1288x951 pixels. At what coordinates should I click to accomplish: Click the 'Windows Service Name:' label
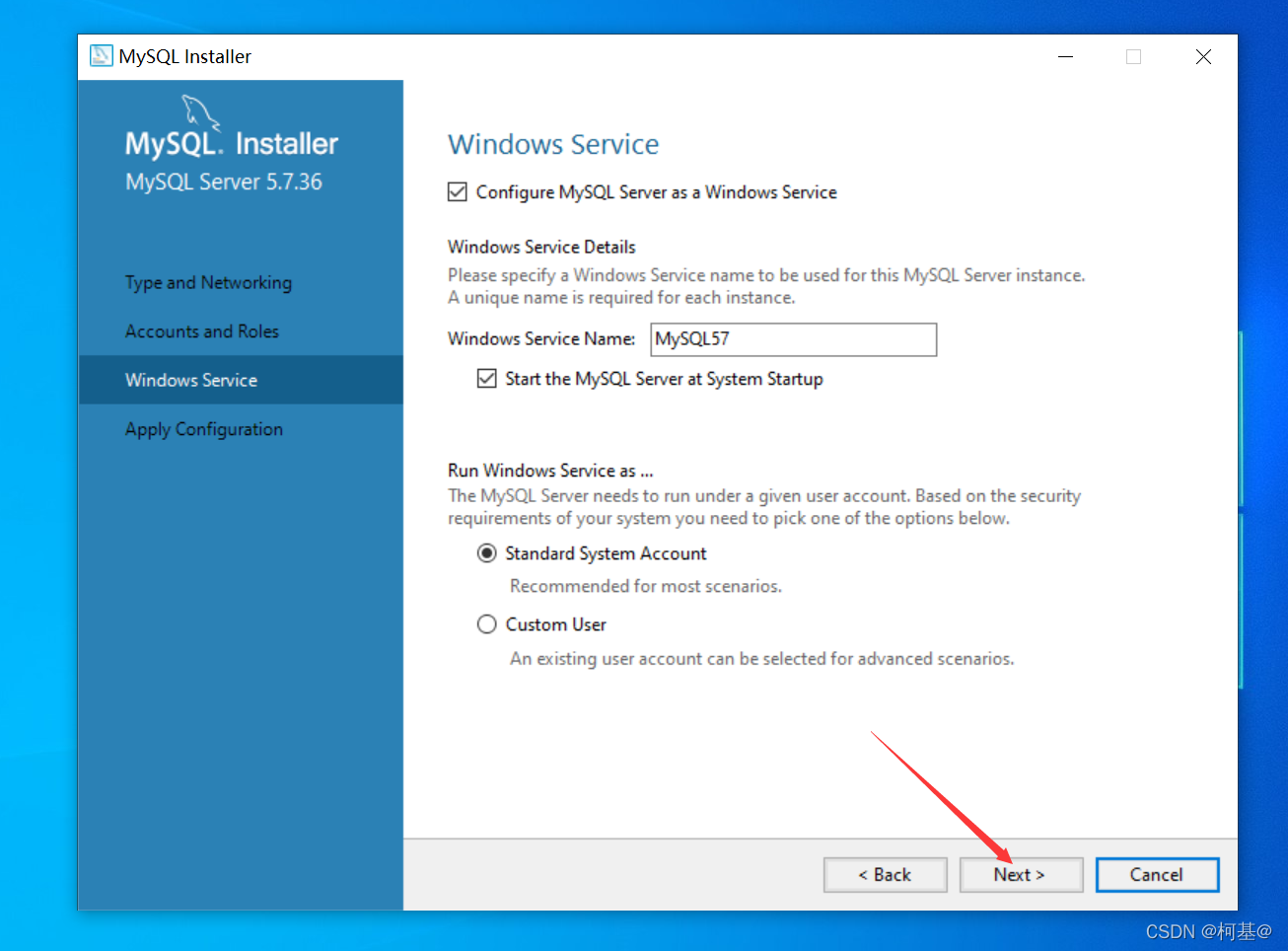click(541, 338)
